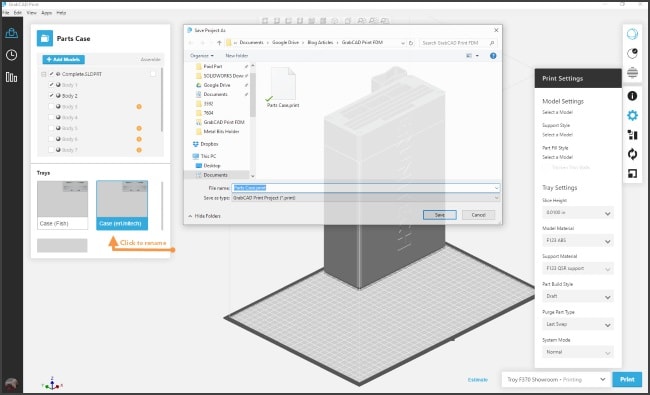Click the blue Print button
Image resolution: width=650 pixels, height=395 pixels.
point(627,379)
